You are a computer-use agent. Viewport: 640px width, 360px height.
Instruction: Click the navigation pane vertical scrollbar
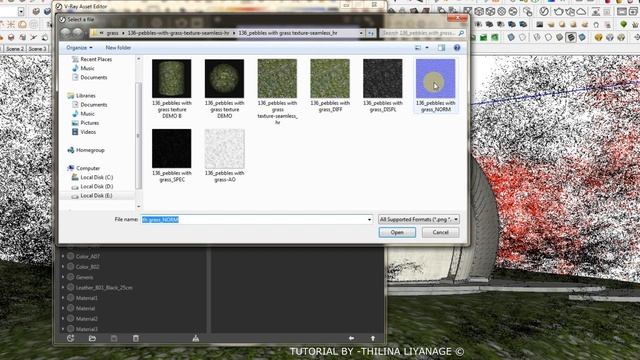point(138,135)
